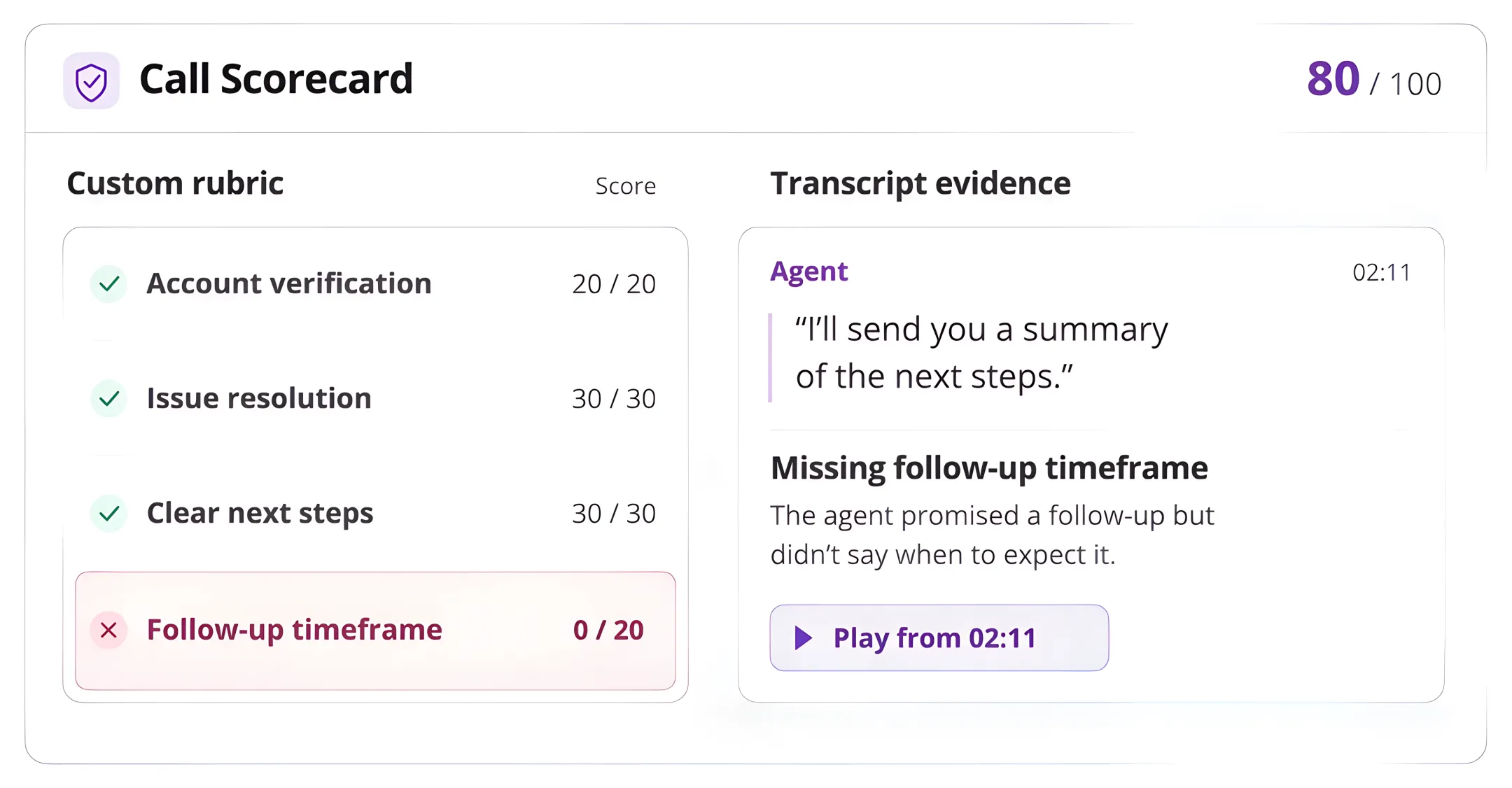Click the Missing follow-up timeframe heading
This screenshot has height=788, width=1512.
tap(989, 468)
